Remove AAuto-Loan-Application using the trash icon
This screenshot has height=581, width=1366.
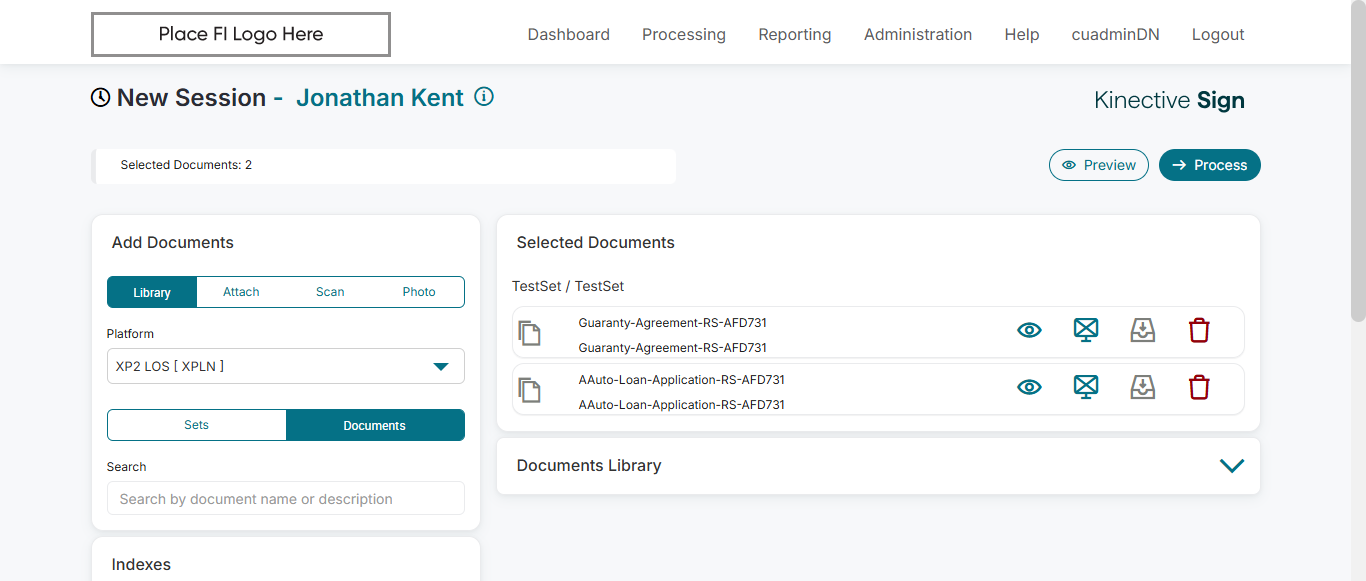pos(1199,387)
